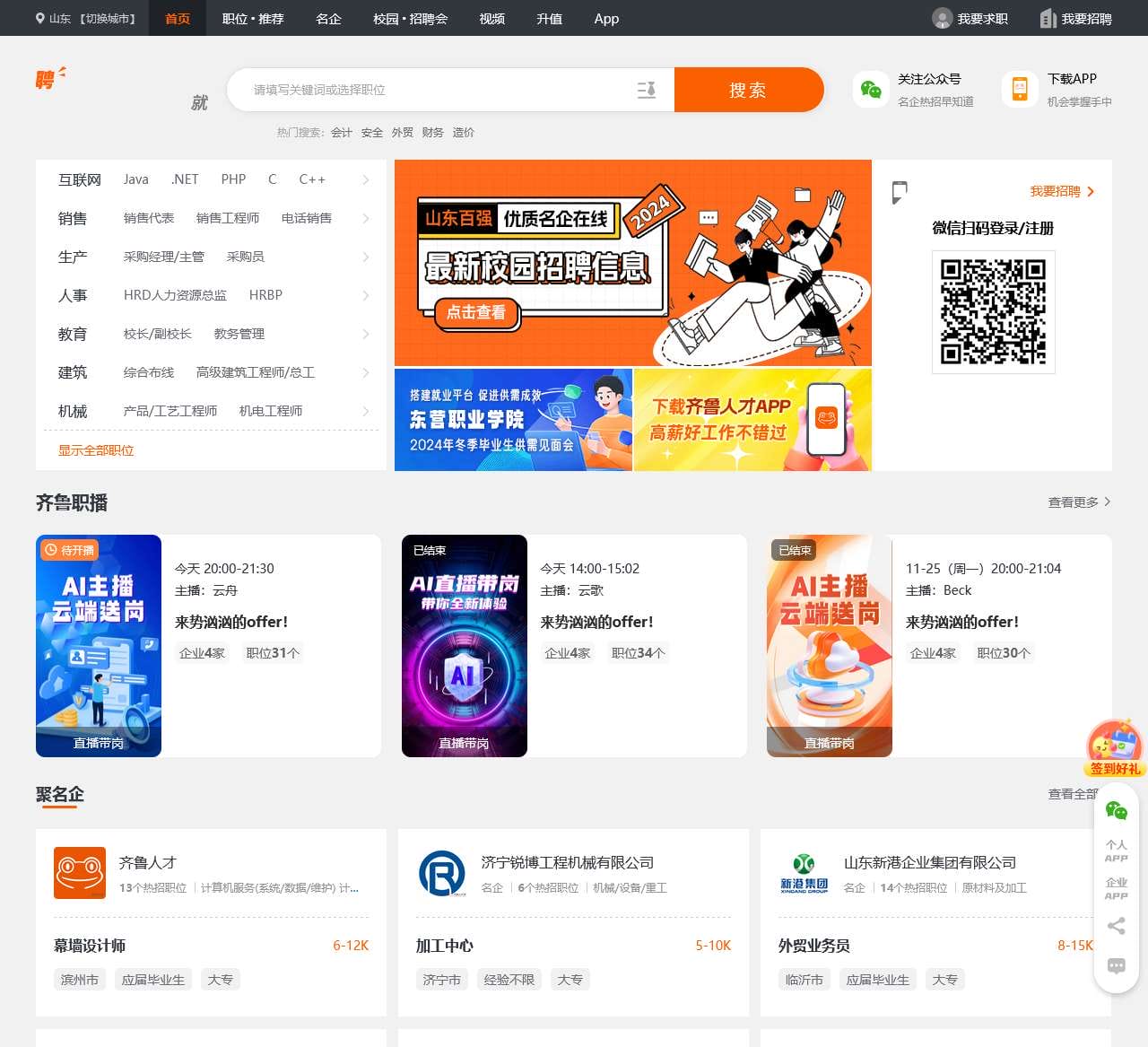
Task: Click the 齐鲁人才 frog logo
Action: click(x=80, y=873)
